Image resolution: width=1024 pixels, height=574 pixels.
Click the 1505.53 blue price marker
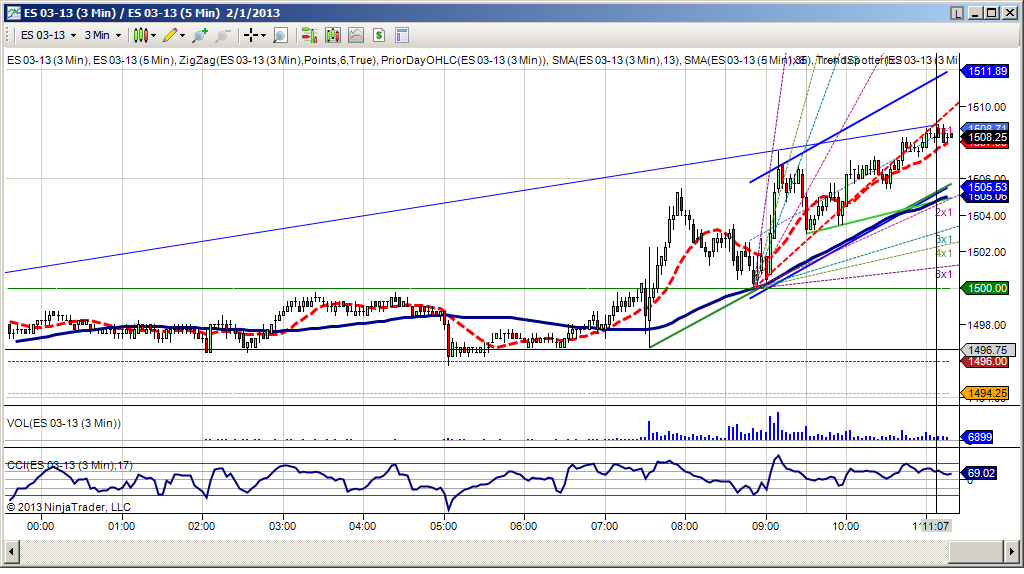[986, 187]
